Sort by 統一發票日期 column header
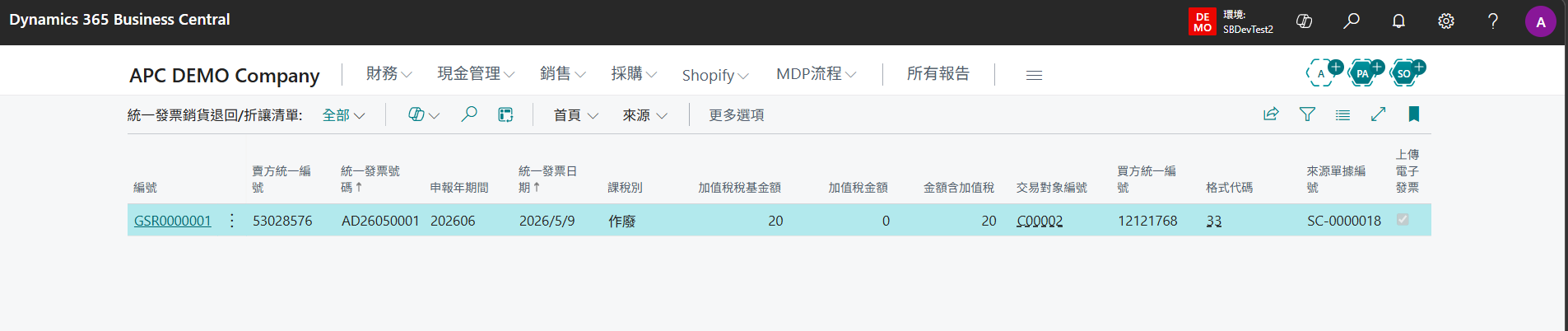Screen dimensions: 1568x331 (548, 179)
